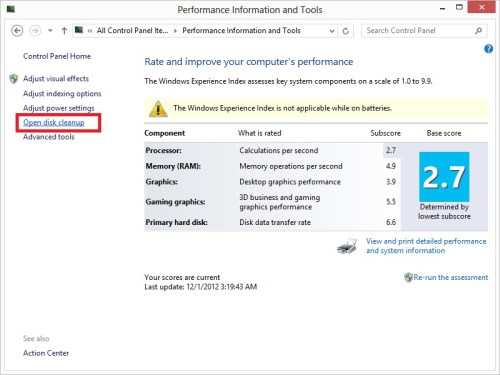Click Re-run the assessment
This screenshot has height=375, width=500.
pos(451,277)
